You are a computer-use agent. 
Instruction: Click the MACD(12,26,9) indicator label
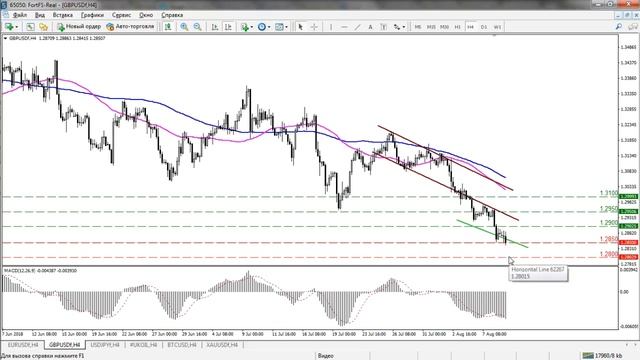pos(40,271)
